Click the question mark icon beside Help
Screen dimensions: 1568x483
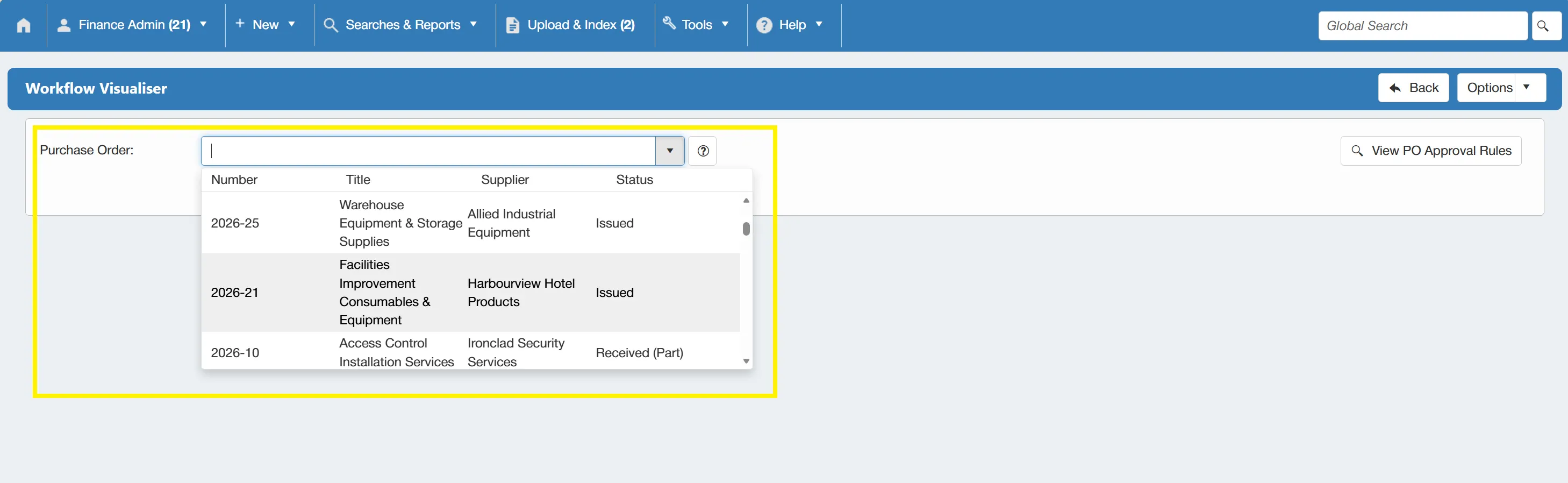coord(764,25)
